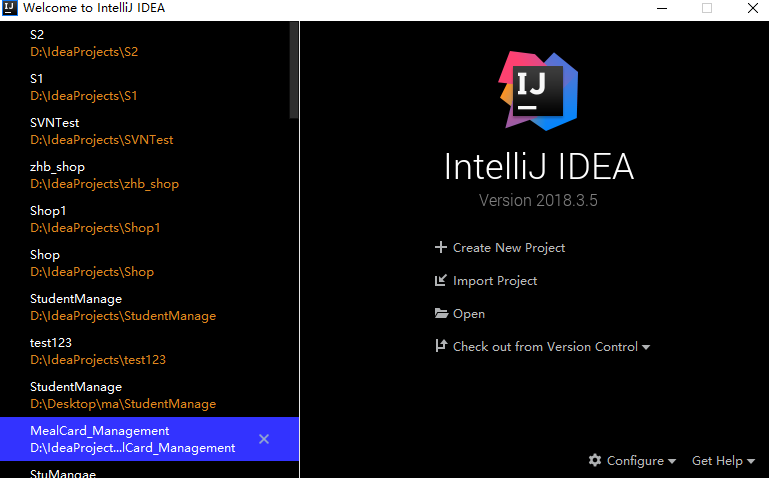Open recent project S1

pos(149,87)
